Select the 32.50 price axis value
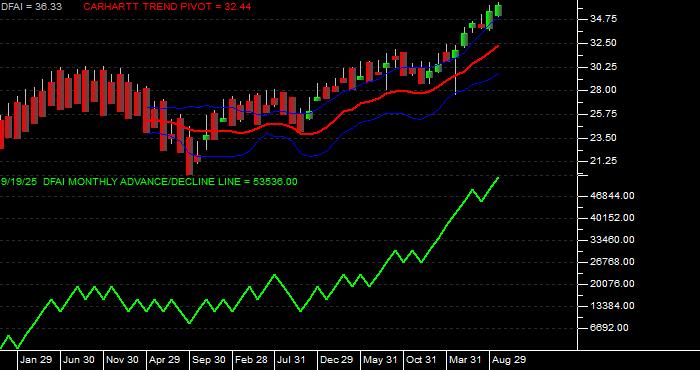 pyautogui.click(x=604, y=43)
